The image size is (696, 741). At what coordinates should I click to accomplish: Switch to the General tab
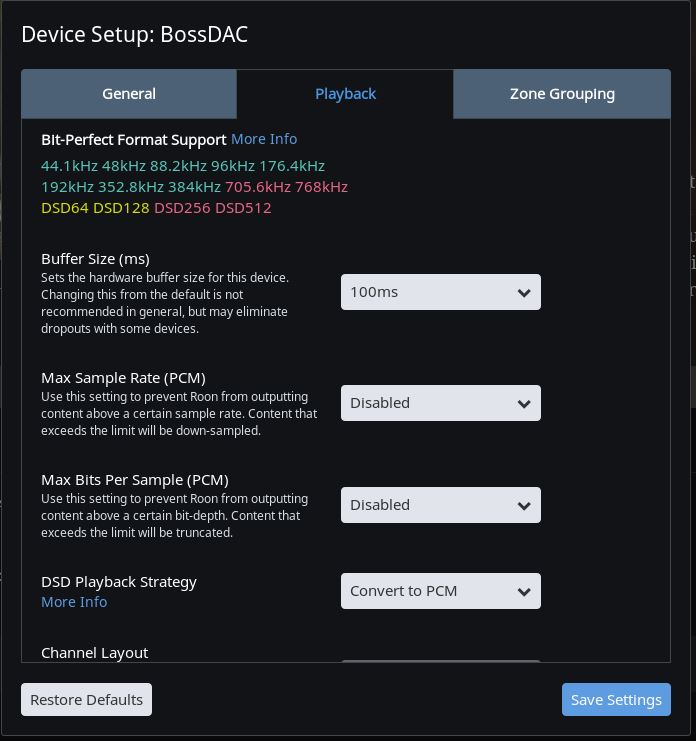coord(129,94)
